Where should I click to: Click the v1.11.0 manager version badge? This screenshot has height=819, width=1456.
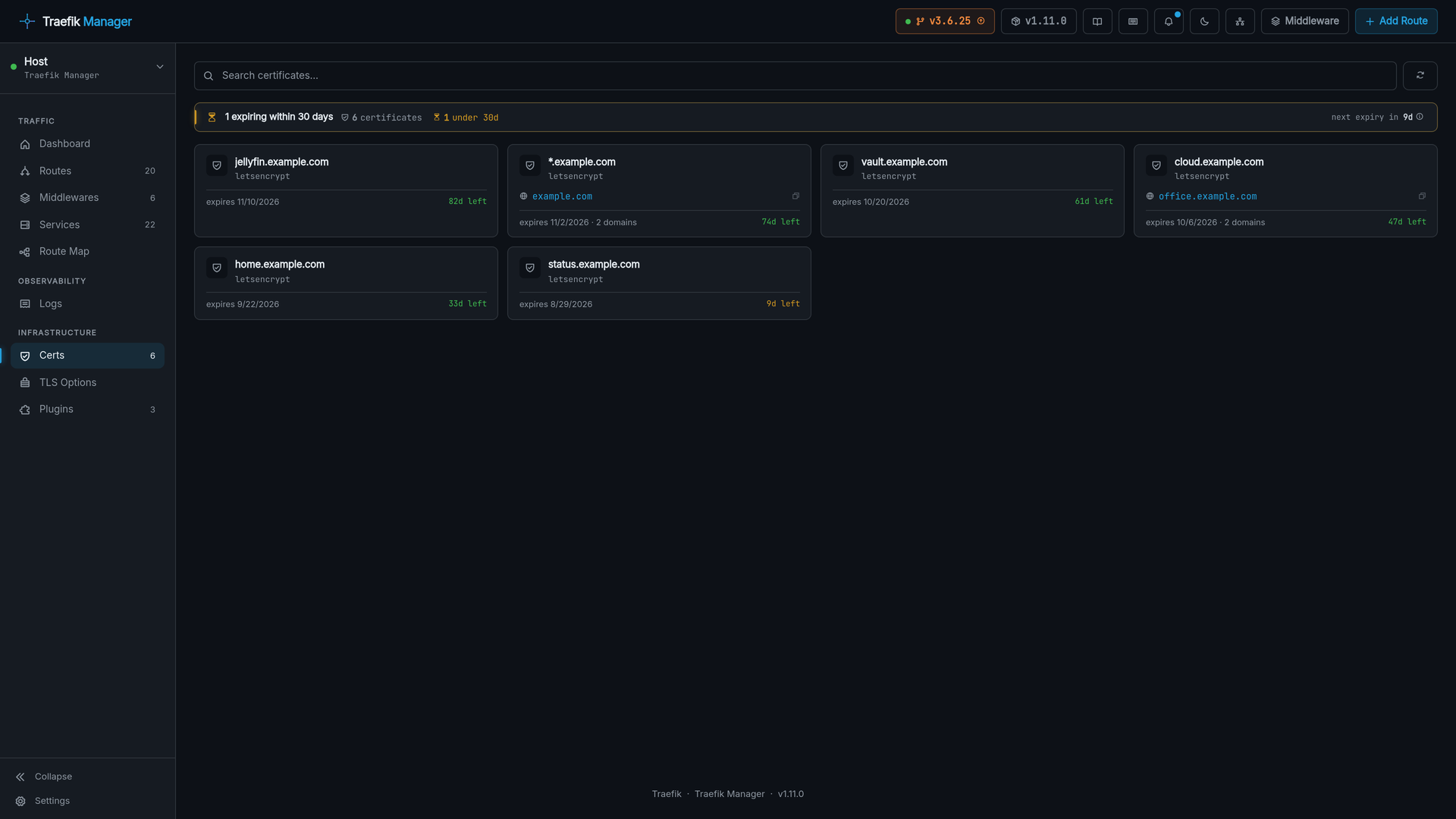(x=1038, y=21)
